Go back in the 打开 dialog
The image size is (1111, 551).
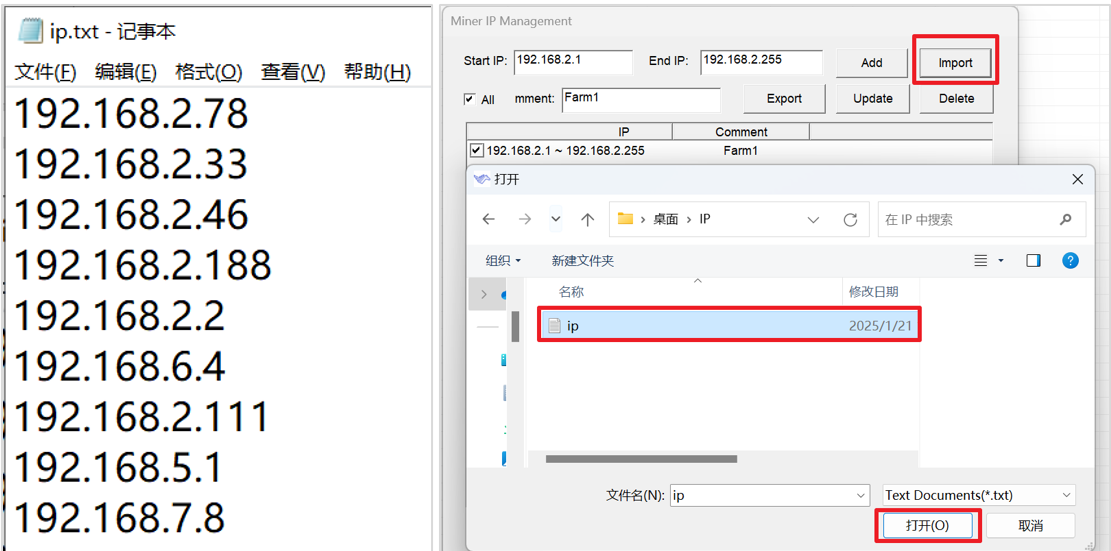pyautogui.click(x=488, y=220)
